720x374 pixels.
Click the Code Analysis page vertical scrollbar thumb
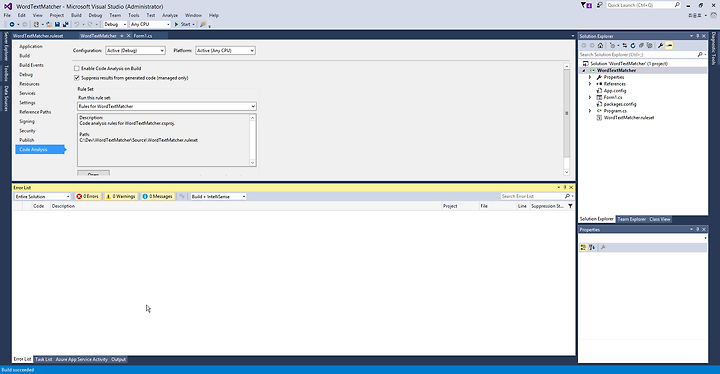(x=567, y=113)
